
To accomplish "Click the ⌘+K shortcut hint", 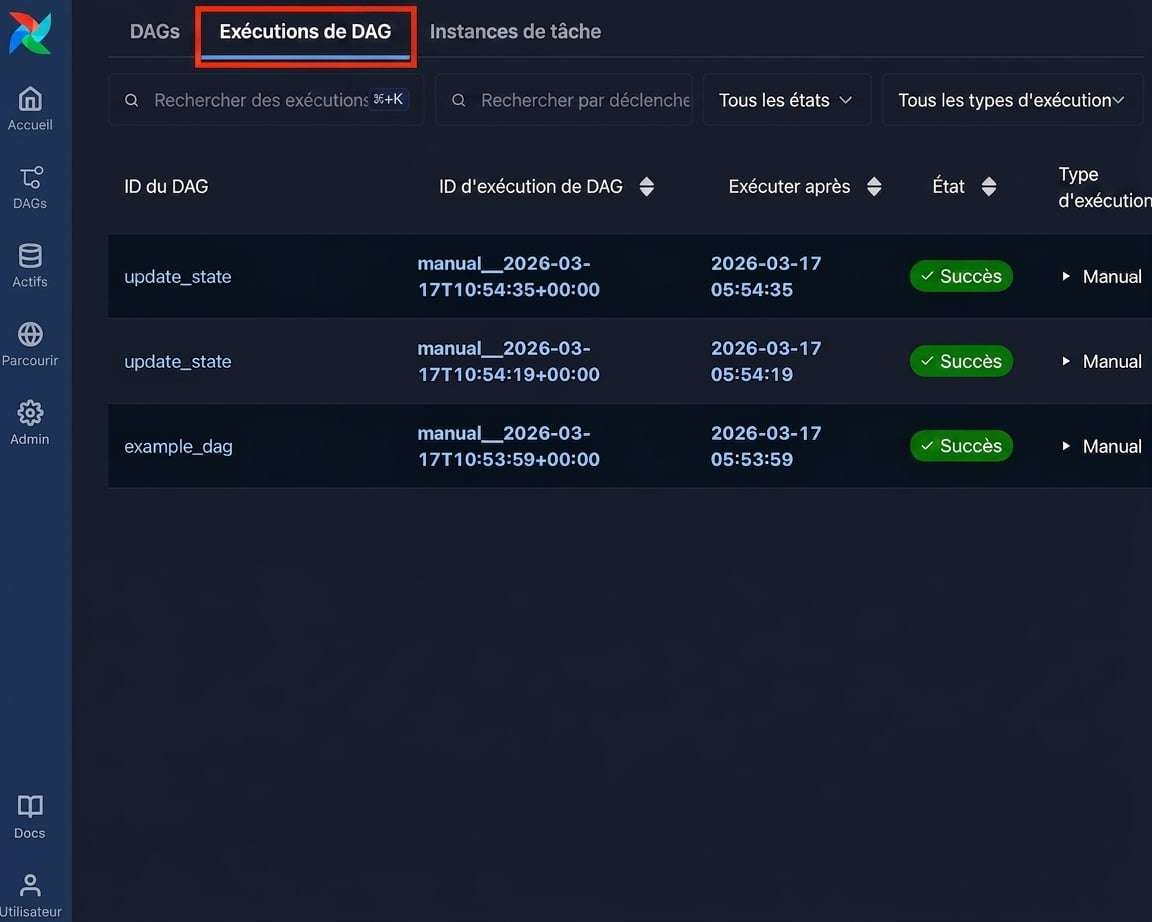I will [x=388, y=99].
